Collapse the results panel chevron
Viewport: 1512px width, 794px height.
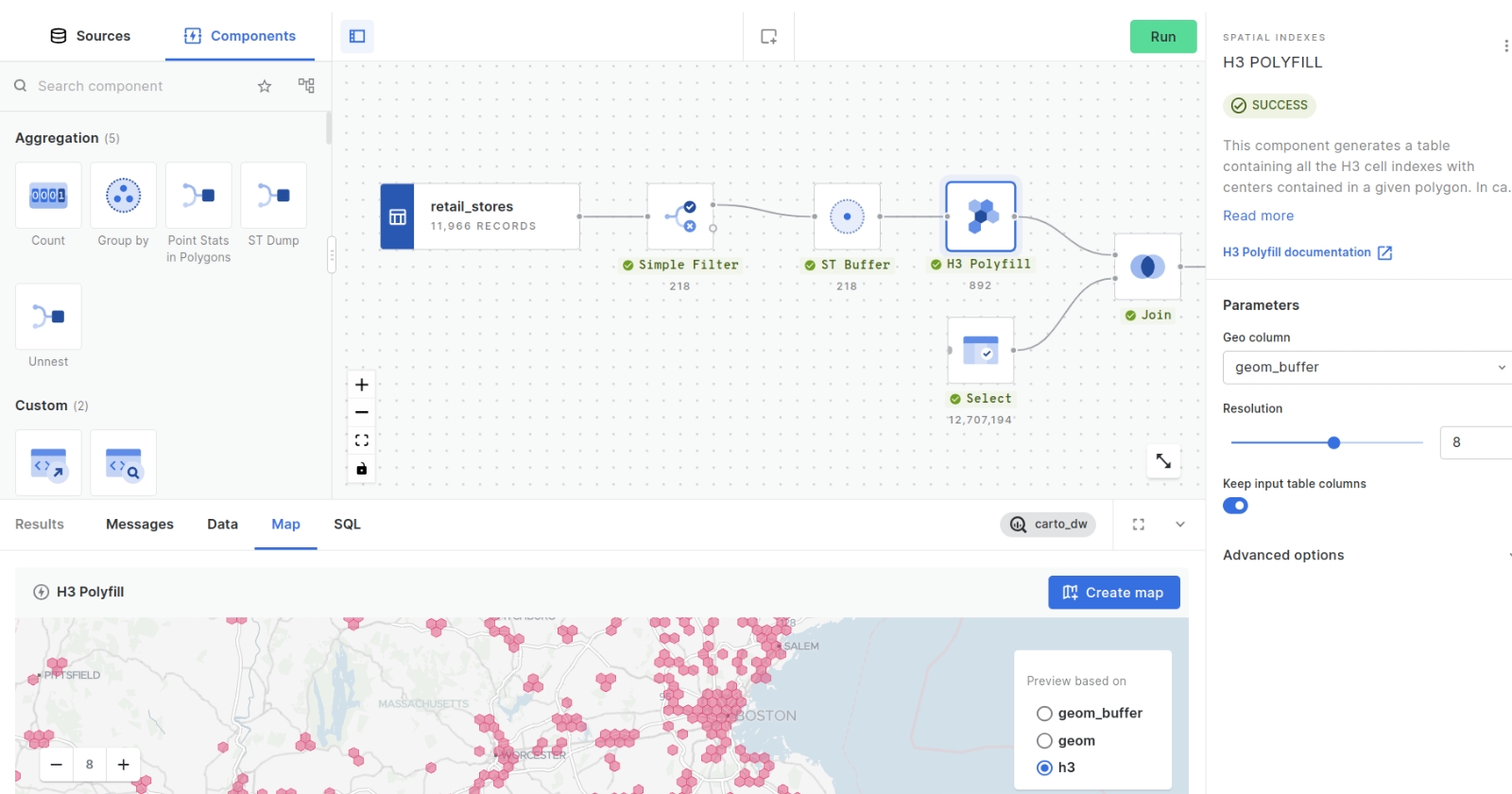pos(1179,525)
